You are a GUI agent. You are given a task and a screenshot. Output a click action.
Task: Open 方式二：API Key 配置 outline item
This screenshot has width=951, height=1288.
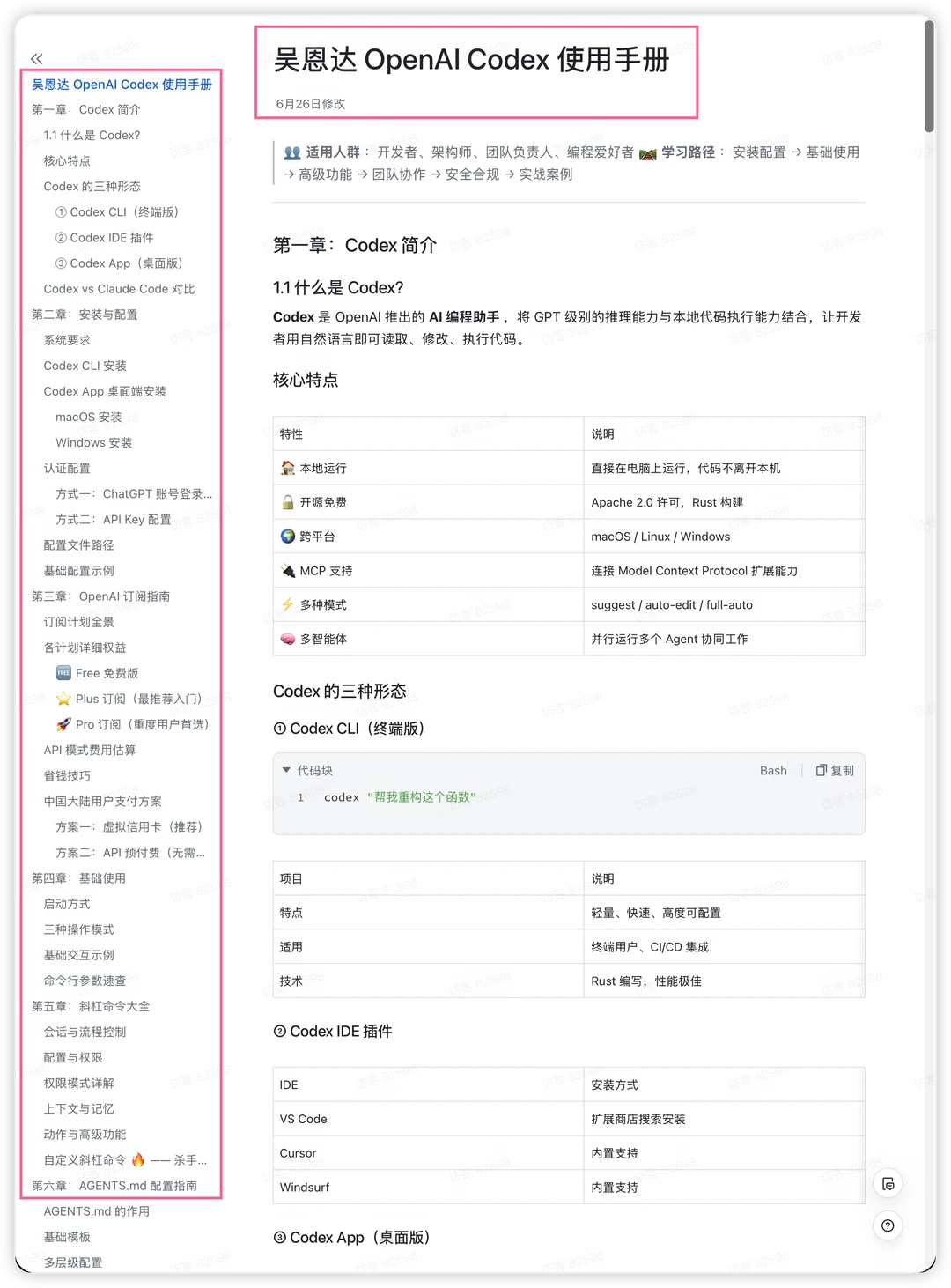113,519
